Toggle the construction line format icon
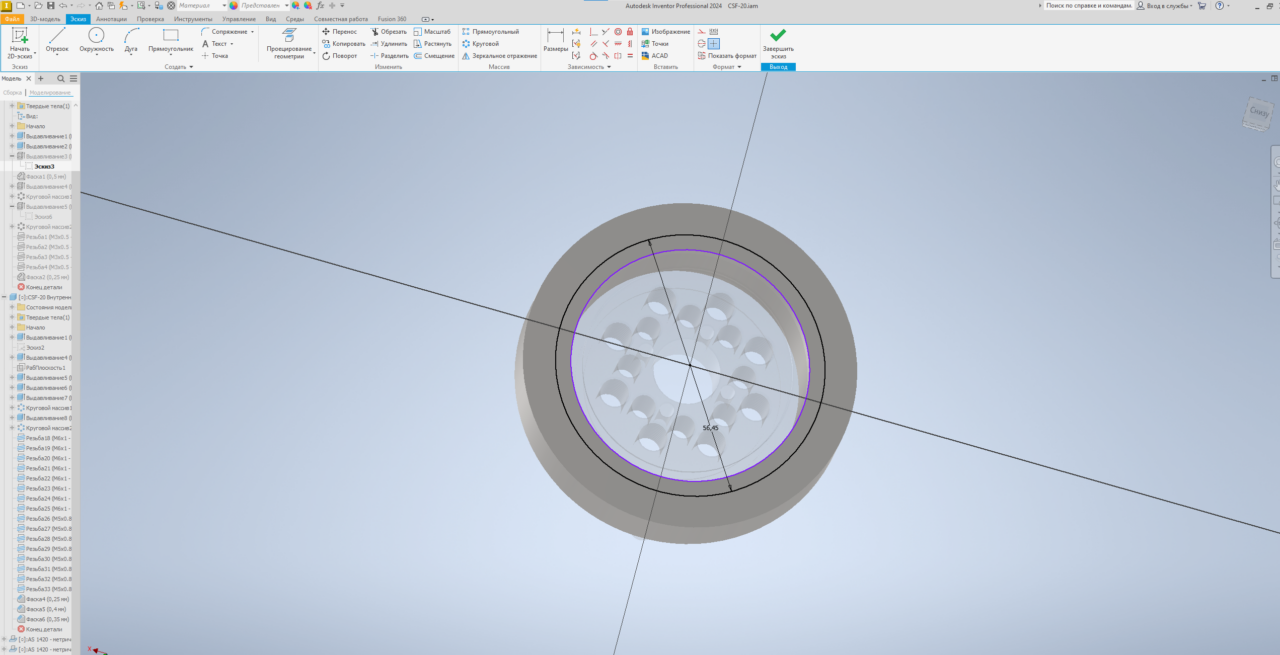The image size is (1280, 655). click(x=701, y=32)
